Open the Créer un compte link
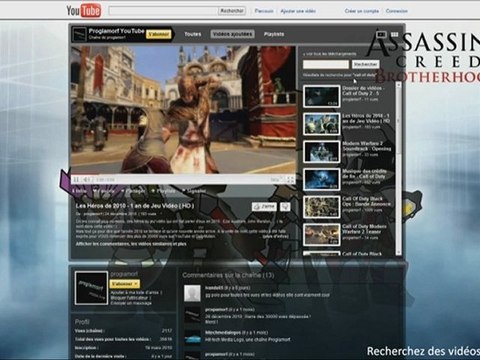This screenshot has height=360, width=480. pos(362,11)
